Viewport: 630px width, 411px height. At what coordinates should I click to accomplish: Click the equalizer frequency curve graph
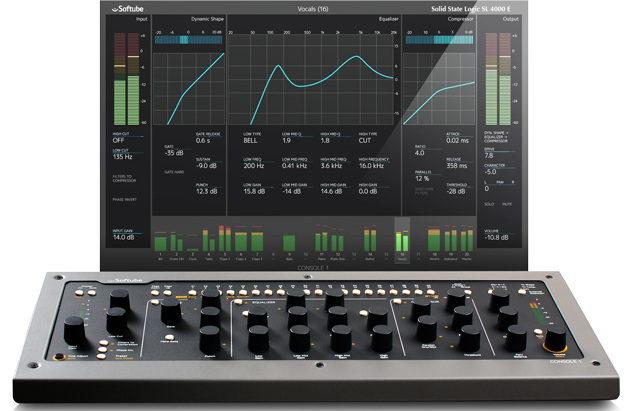point(311,79)
